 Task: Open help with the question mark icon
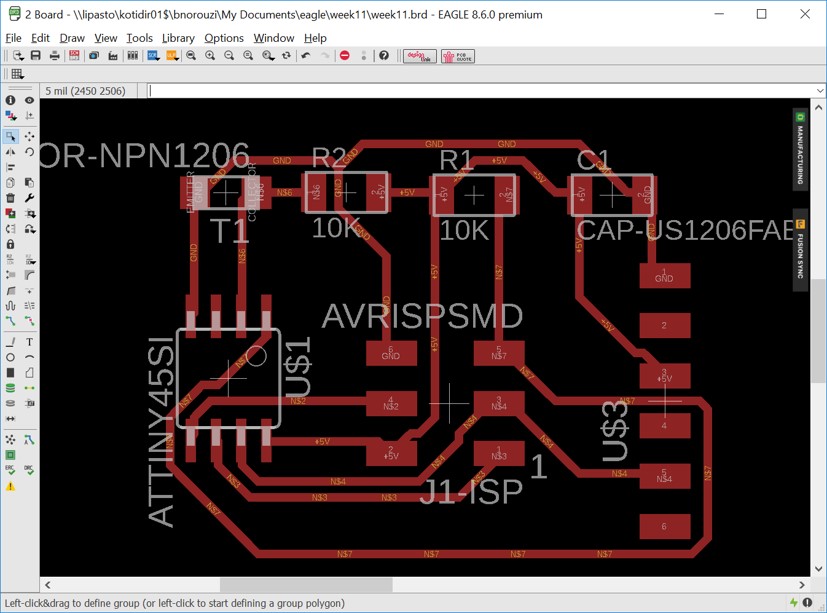[384, 55]
